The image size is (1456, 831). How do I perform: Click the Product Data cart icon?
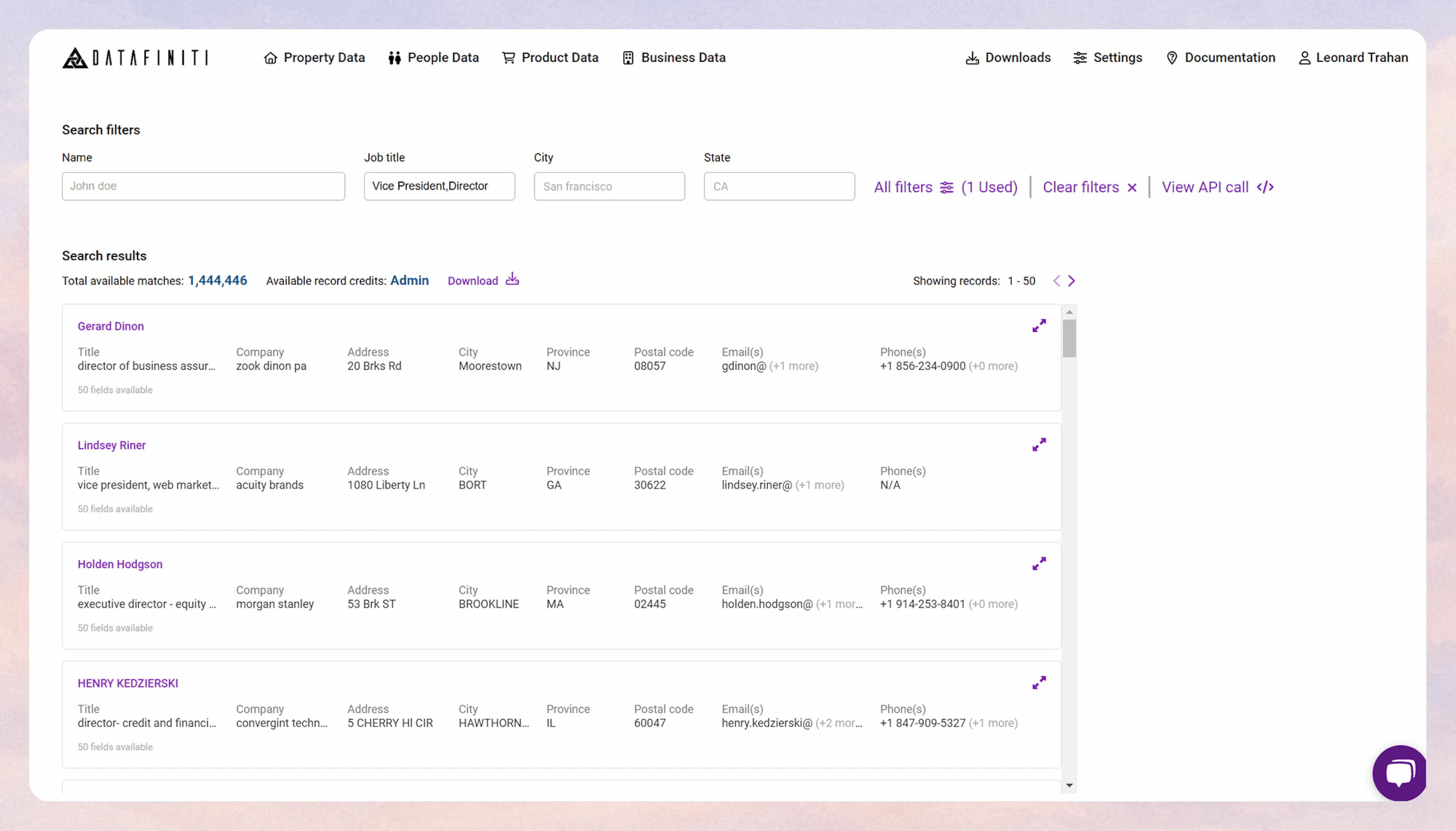point(508,58)
